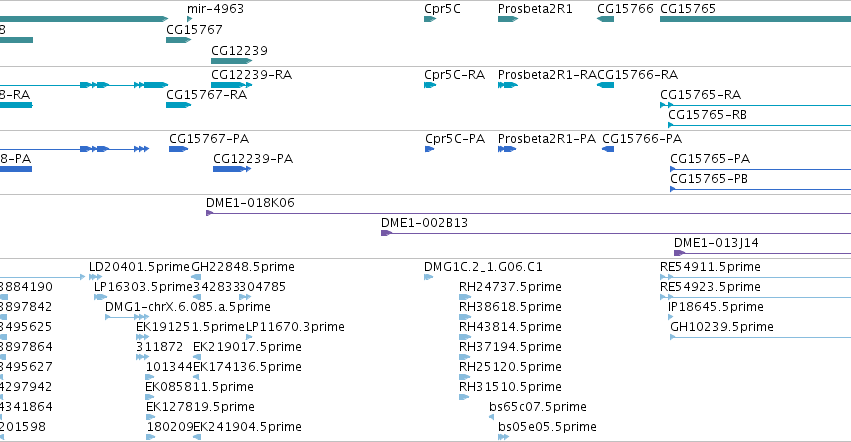Select the RE54911.5prime EST feature

[755, 277]
